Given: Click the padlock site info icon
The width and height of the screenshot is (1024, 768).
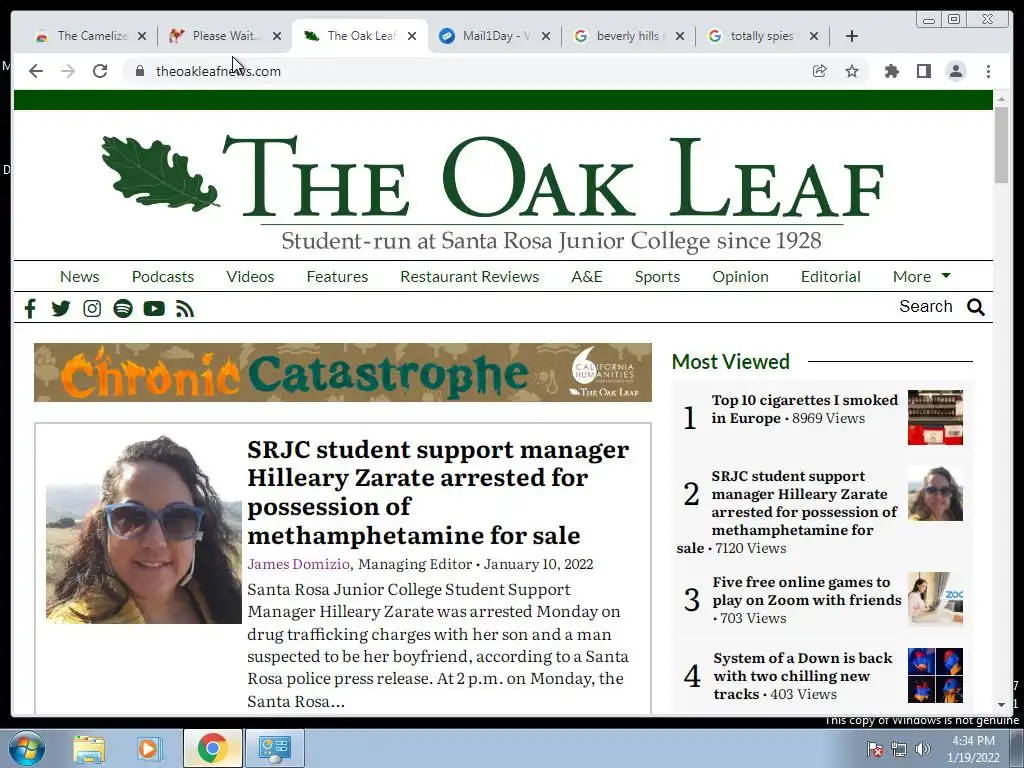Looking at the screenshot, I should (x=139, y=71).
